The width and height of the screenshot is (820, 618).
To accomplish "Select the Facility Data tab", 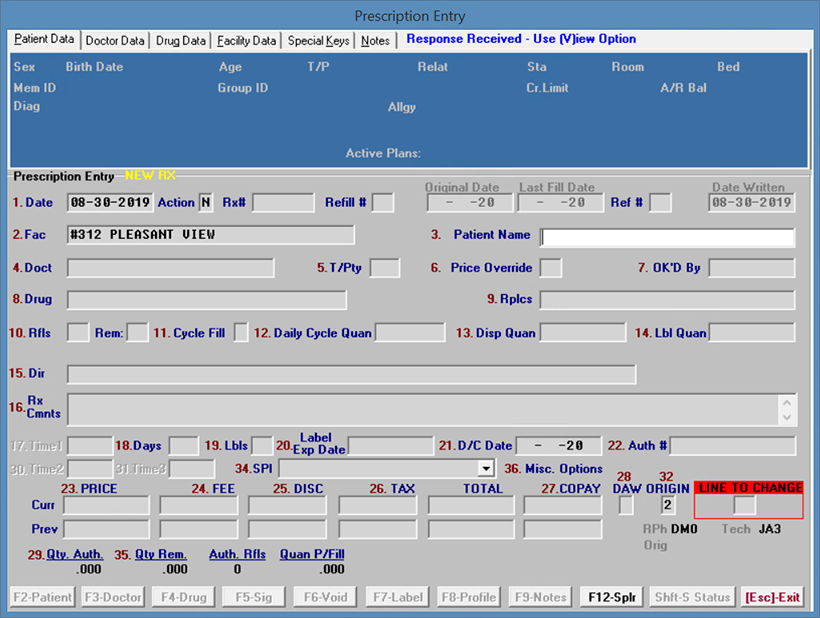I will [x=246, y=41].
